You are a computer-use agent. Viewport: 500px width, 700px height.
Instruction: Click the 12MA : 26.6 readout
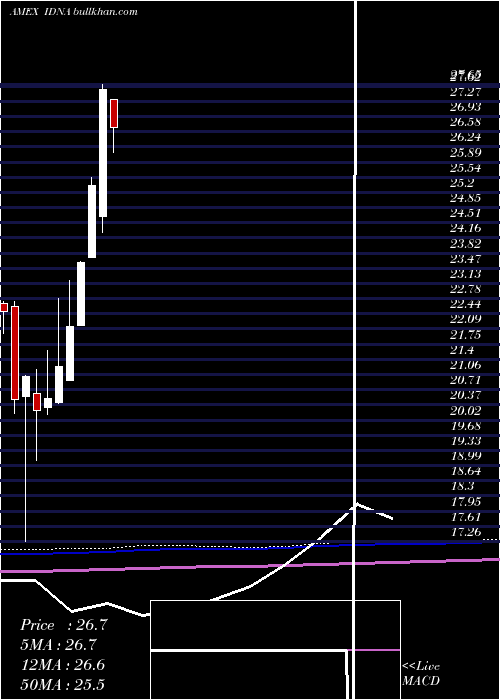click(x=63, y=665)
